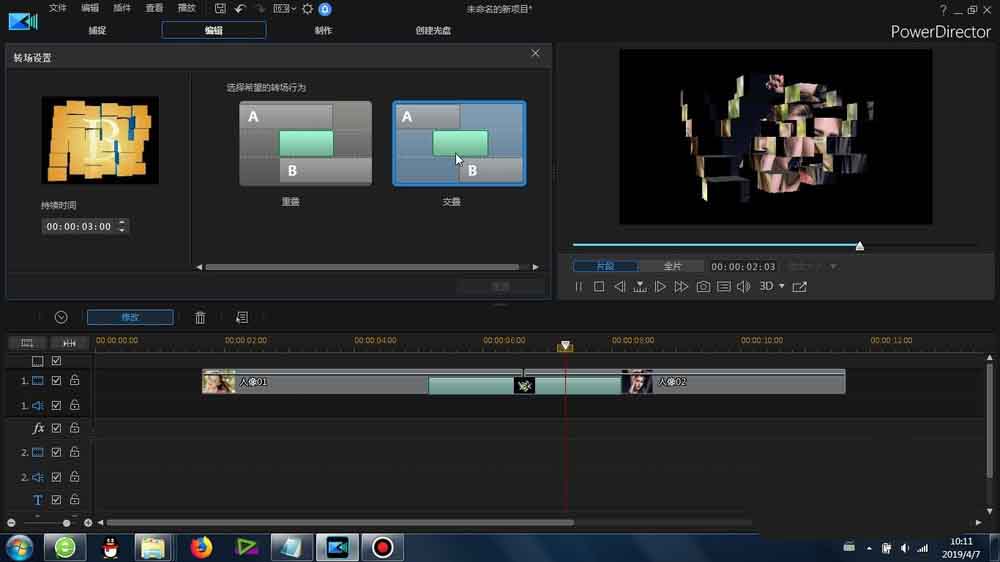
Task: Open Firefox from the taskbar
Action: click(x=201, y=547)
